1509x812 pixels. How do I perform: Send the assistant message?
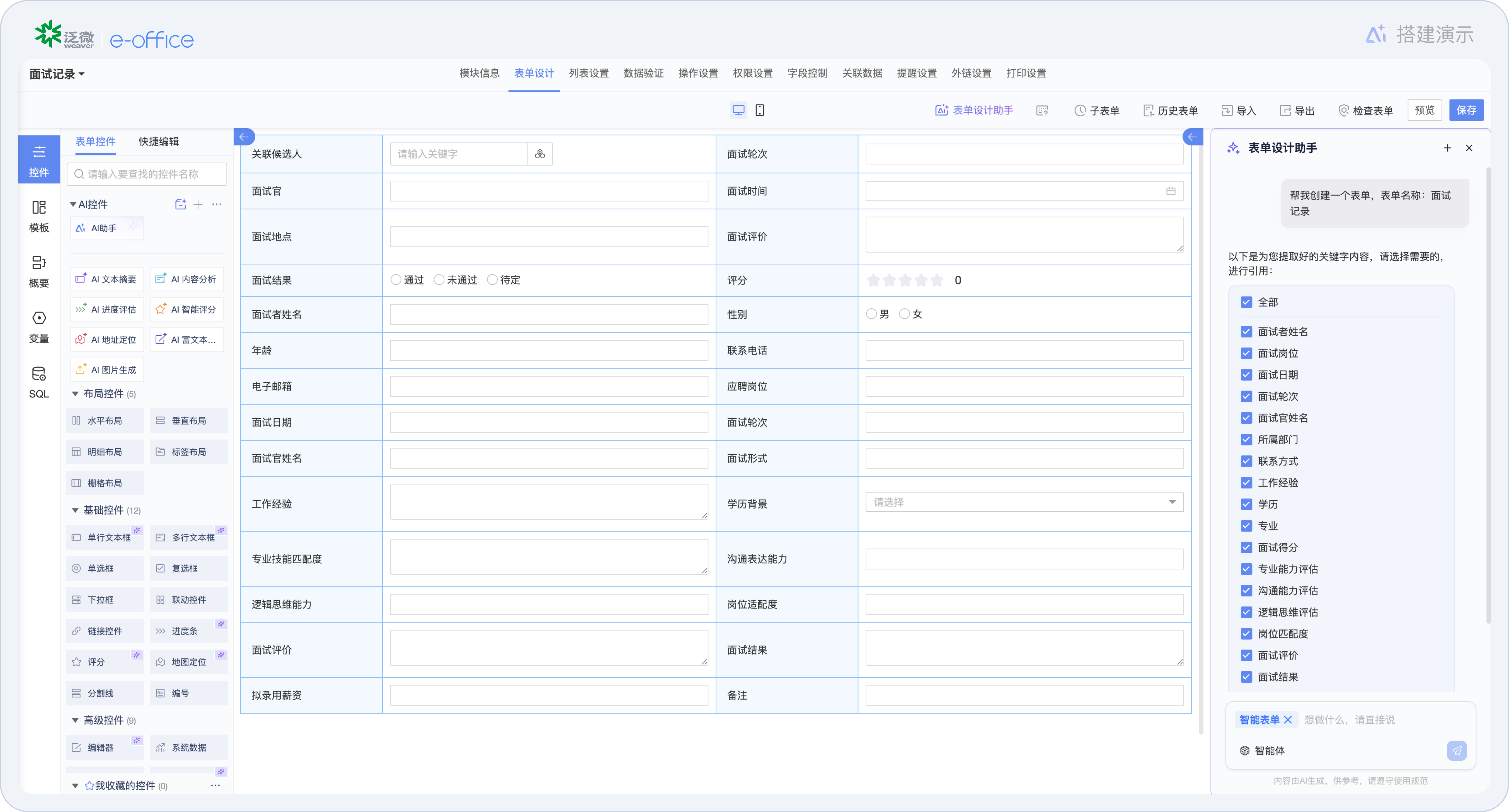point(1456,750)
